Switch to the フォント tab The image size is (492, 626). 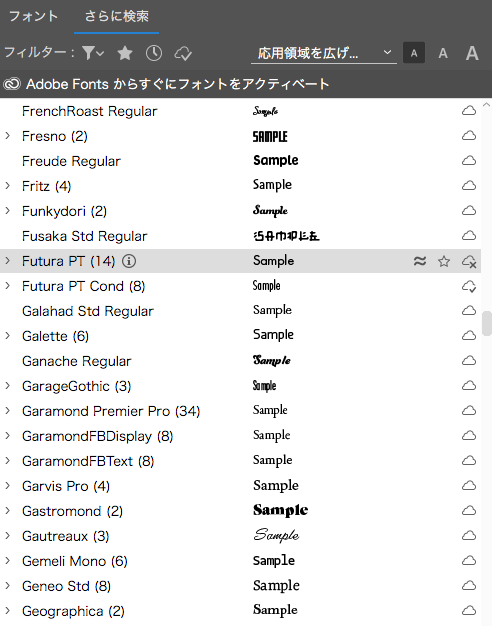click(x=34, y=16)
